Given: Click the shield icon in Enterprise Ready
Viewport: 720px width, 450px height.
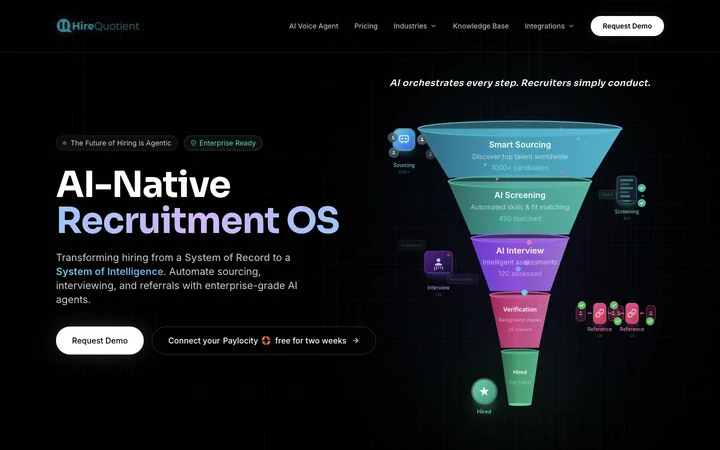Looking at the screenshot, I should point(193,143).
